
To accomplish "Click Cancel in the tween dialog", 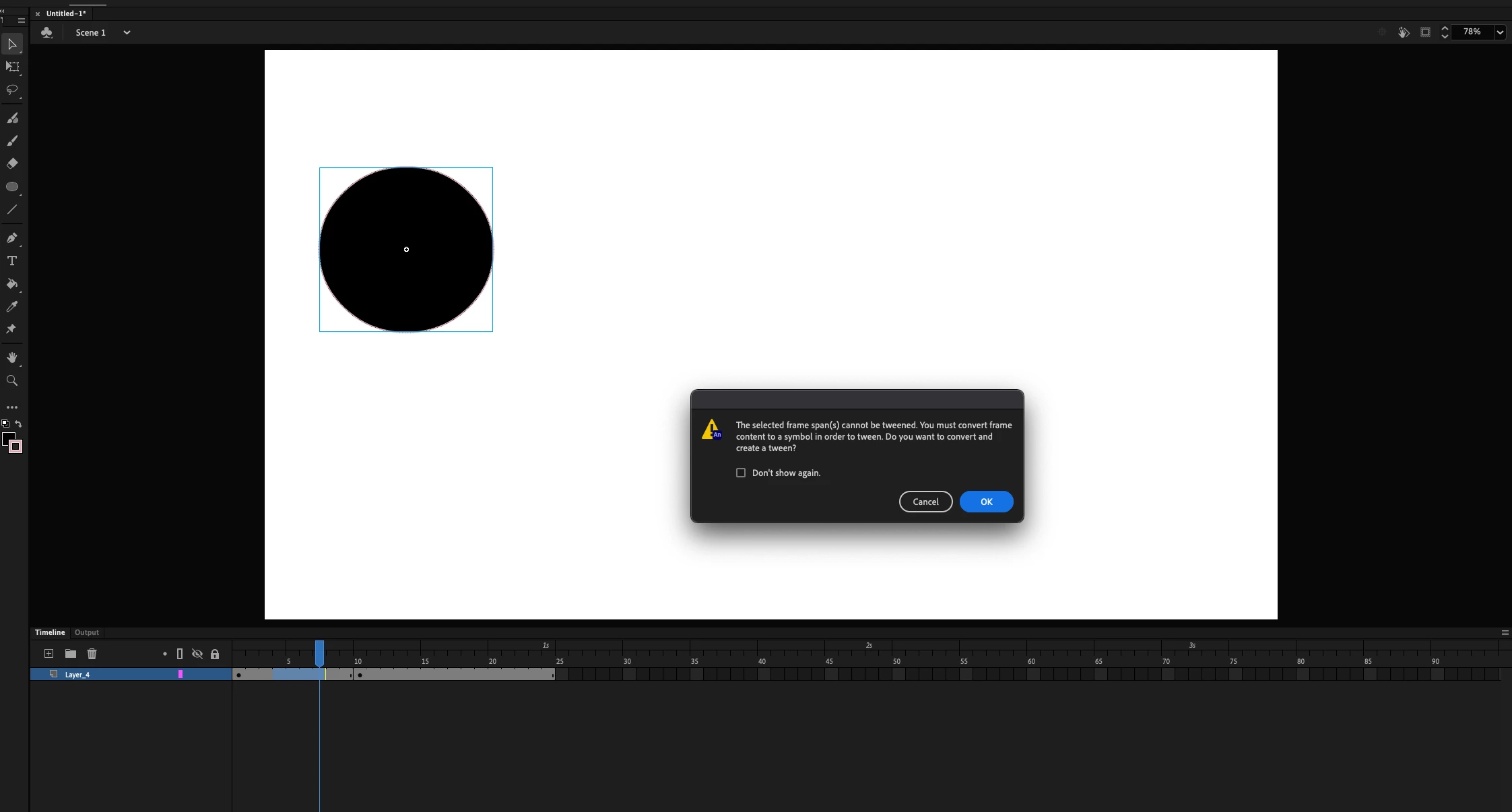I will pos(925,502).
